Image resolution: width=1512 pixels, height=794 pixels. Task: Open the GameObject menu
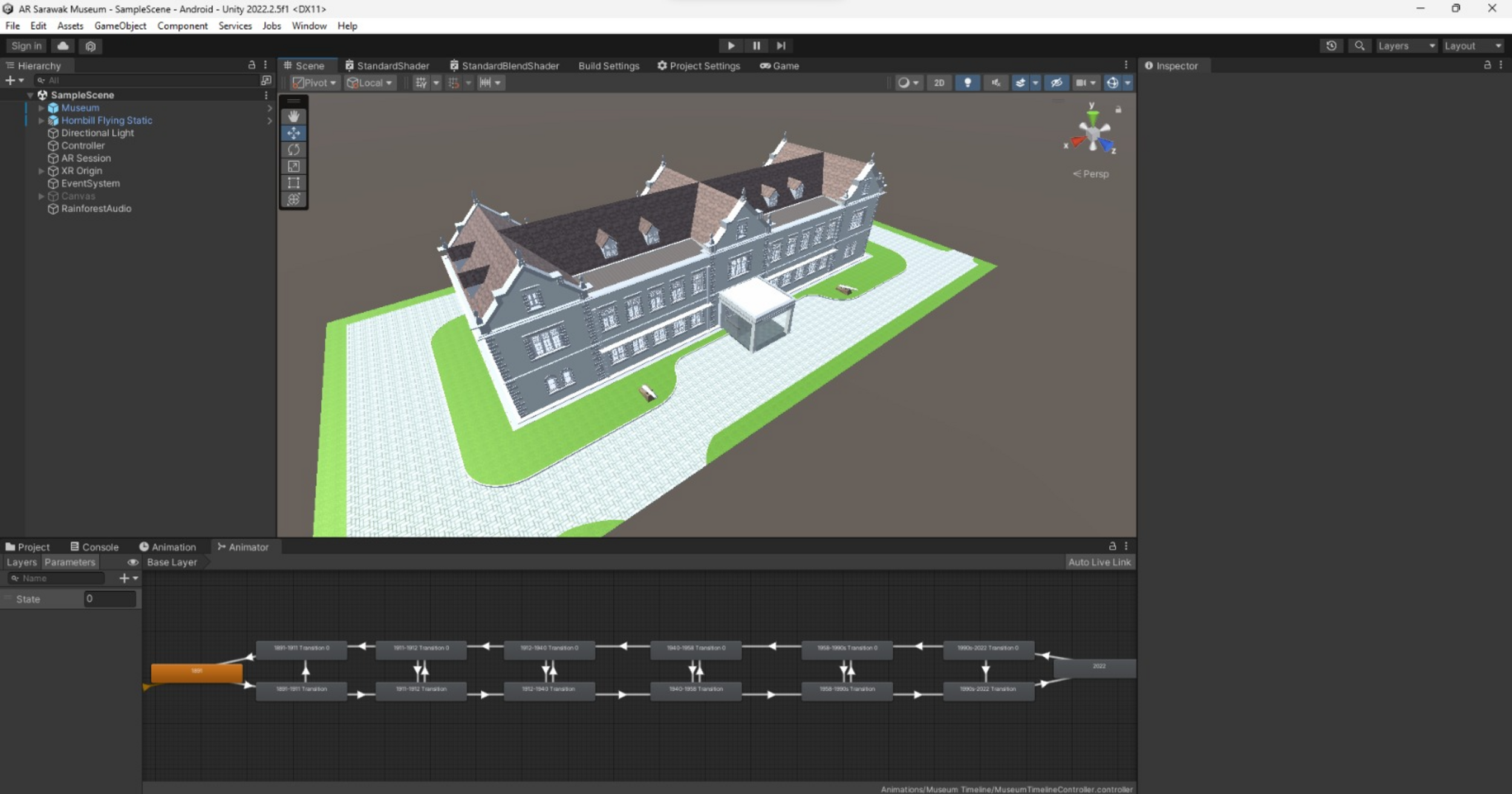[x=120, y=26]
